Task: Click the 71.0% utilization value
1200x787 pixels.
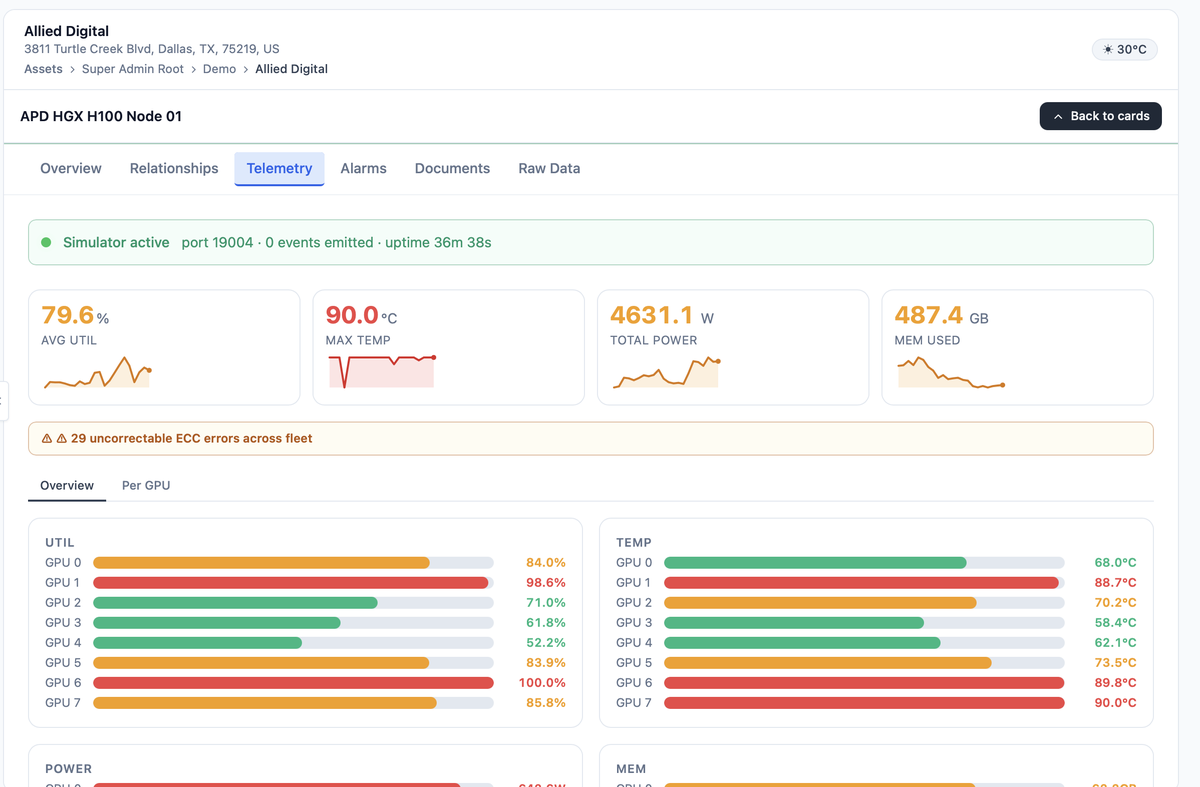Action: [x=546, y=603]
